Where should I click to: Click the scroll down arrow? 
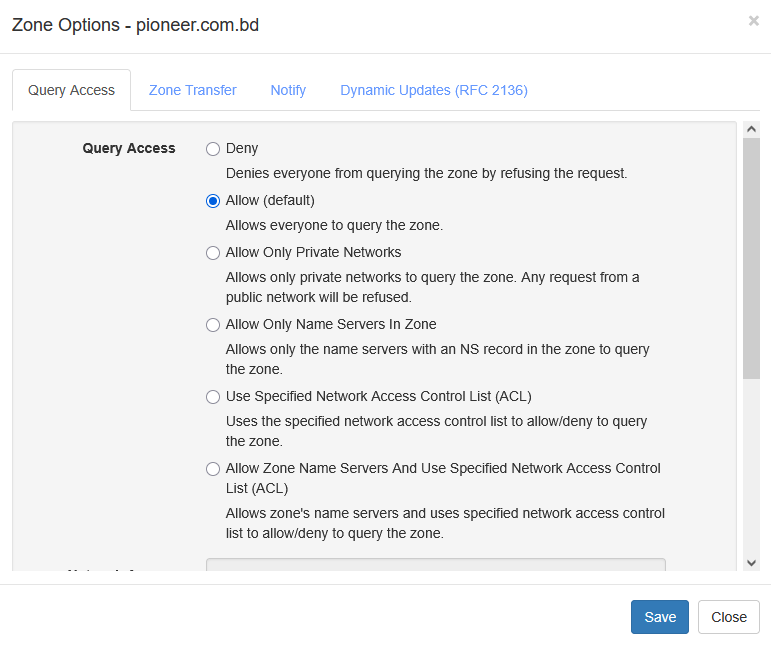coord(751,563)
